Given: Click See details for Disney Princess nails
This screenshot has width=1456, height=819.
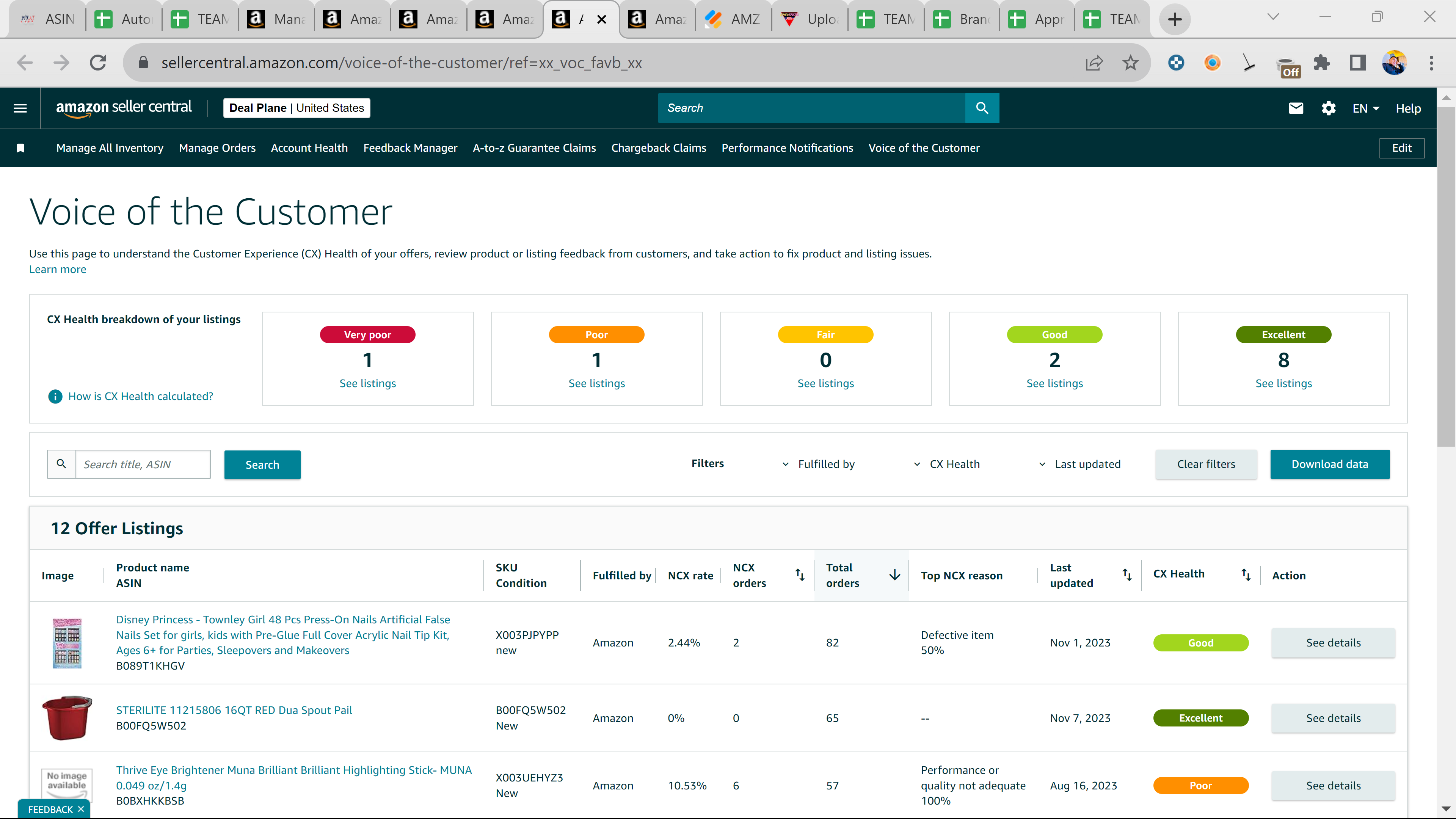Looking at the screenshot, I should (x=1333, y=643).
